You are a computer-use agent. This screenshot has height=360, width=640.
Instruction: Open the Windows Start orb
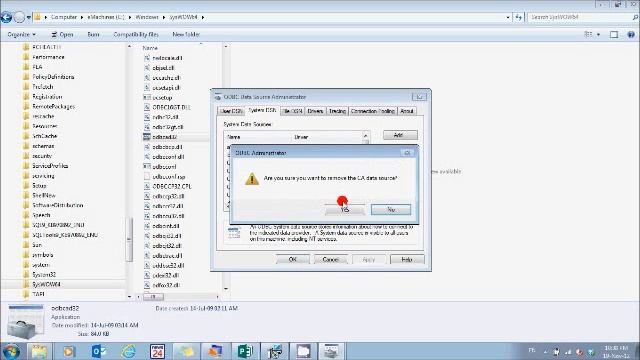click(x=11, y=352)
